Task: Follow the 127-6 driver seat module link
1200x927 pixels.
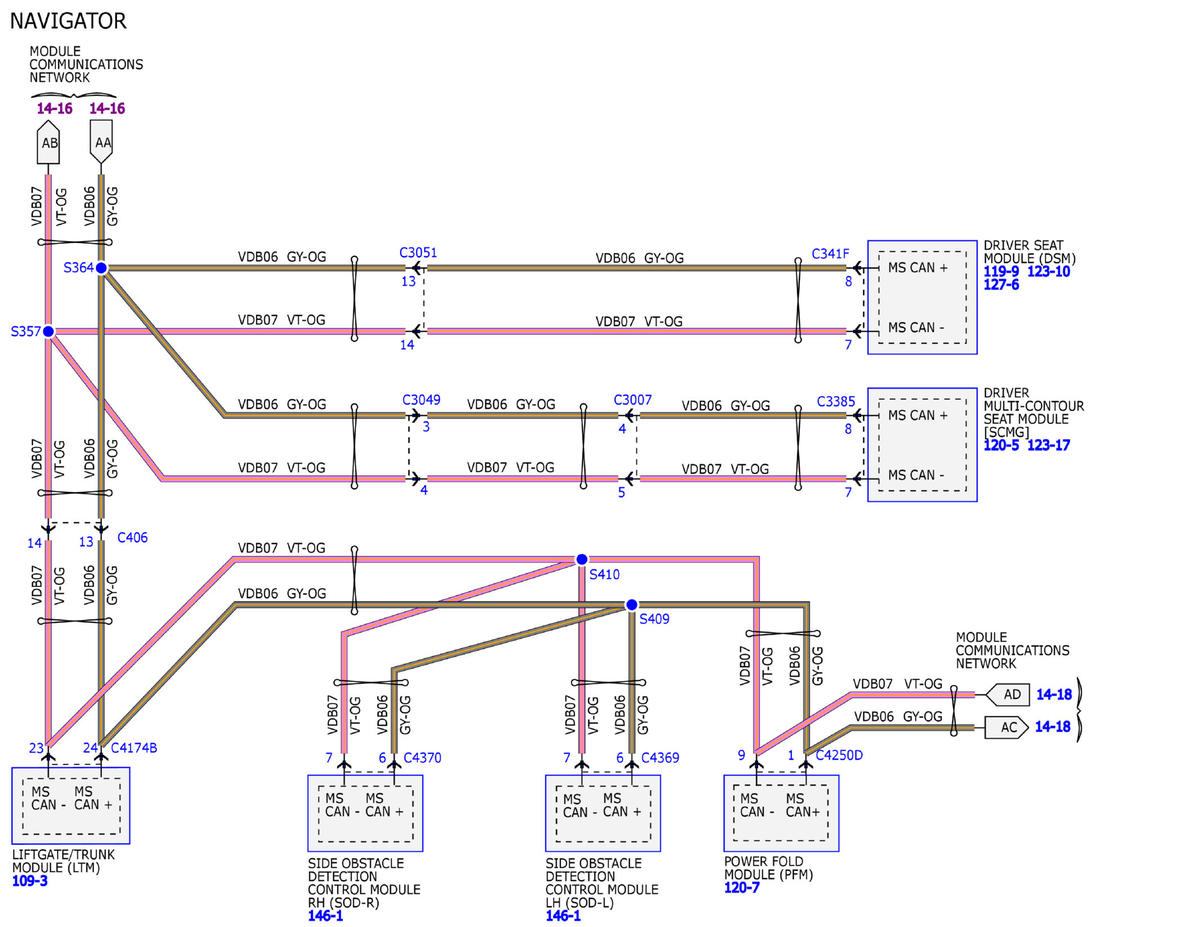Action: point(1001,284)
